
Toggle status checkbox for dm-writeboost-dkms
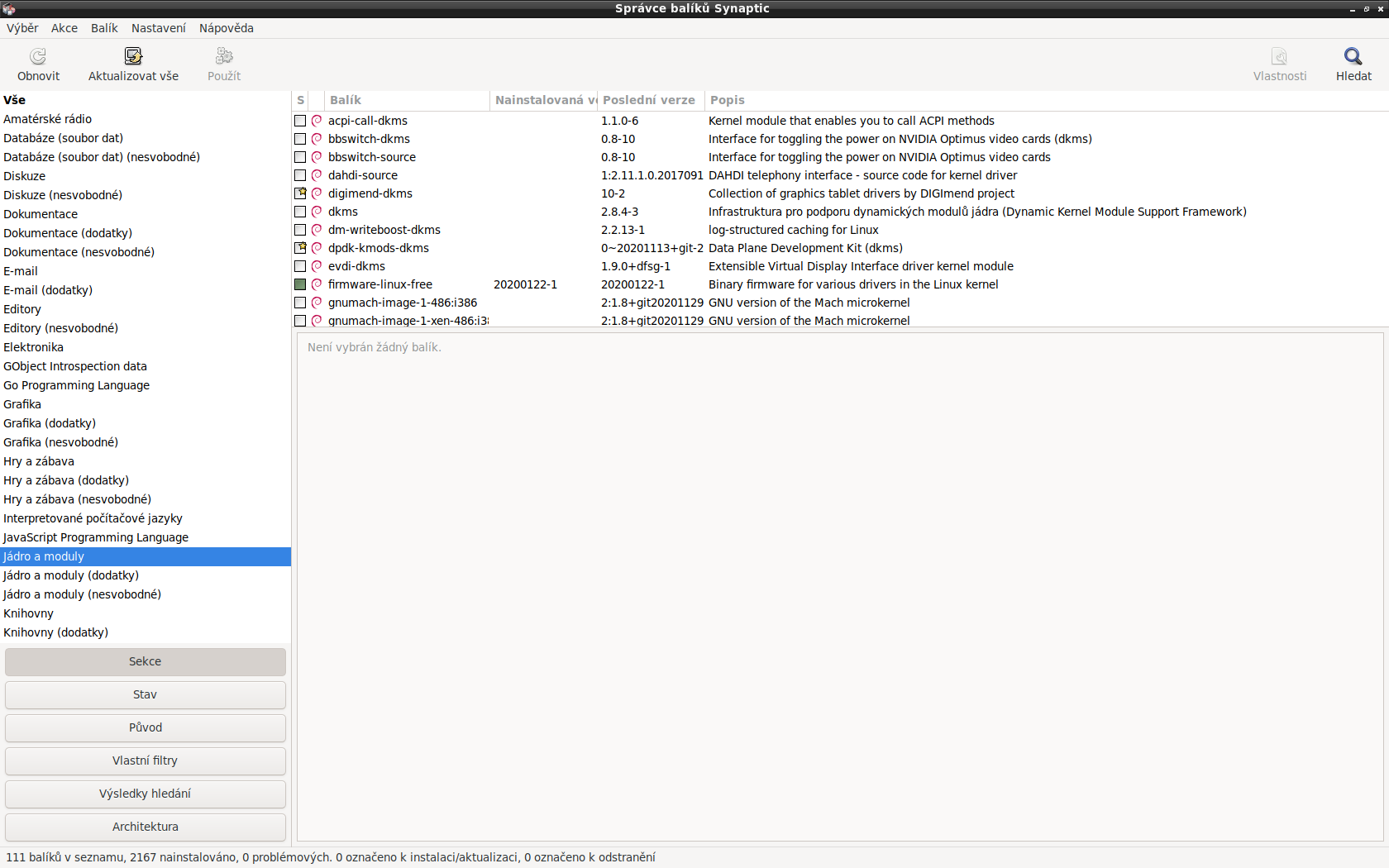click(x=300, y=230)
